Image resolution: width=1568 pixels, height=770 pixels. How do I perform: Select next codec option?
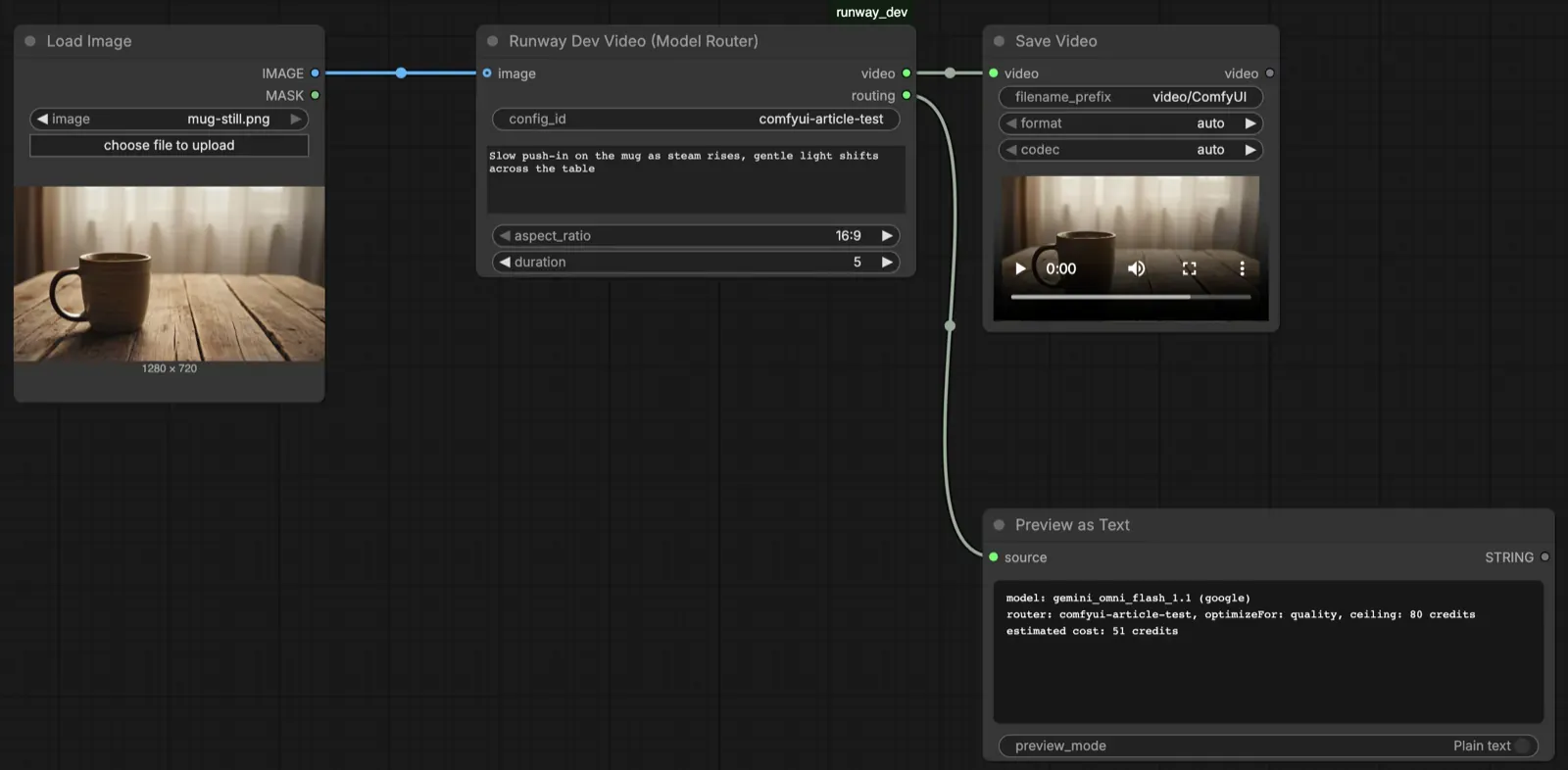pyautogui.click(x=1250, y=150)
